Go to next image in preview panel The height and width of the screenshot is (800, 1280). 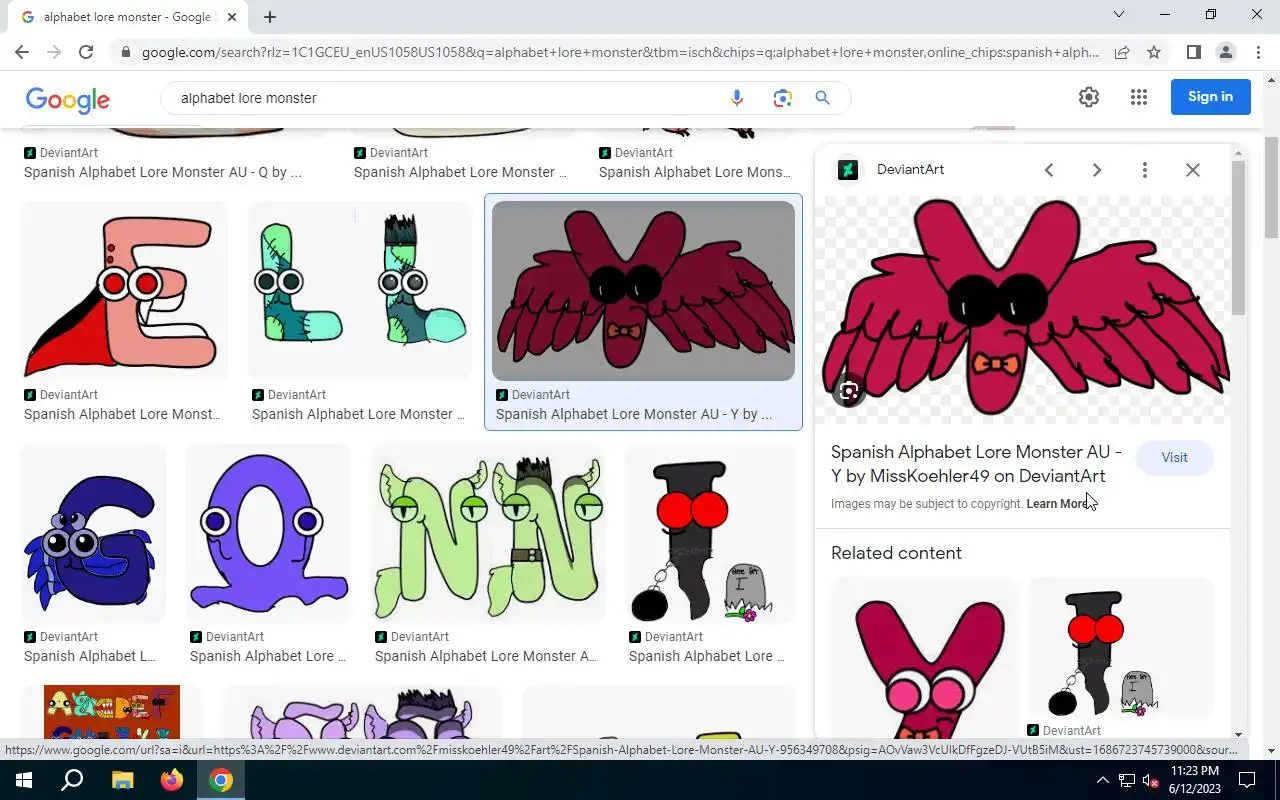coord(1097,170)
